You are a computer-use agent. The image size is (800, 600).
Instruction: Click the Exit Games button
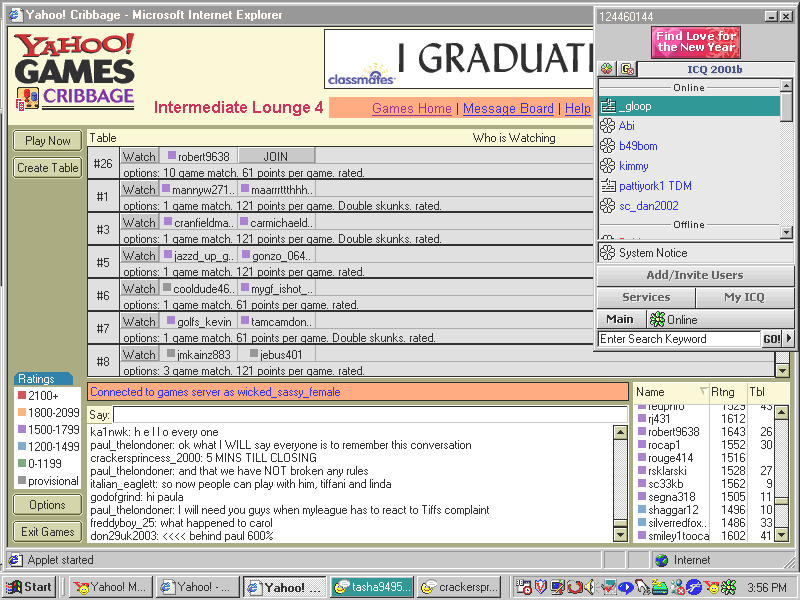click(47, 532)
